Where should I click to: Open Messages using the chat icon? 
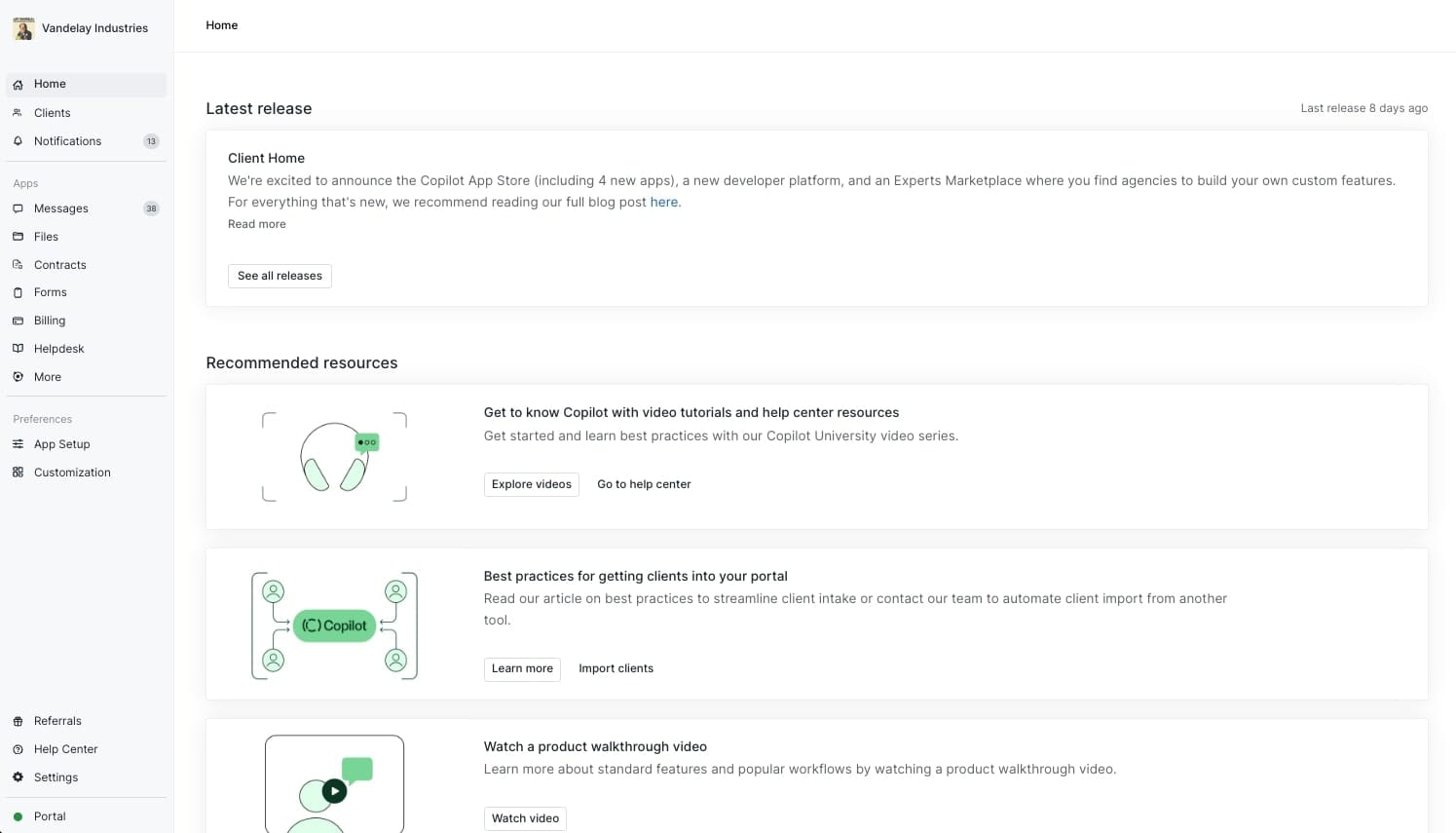pyautogui.click(x=18, y=208)
